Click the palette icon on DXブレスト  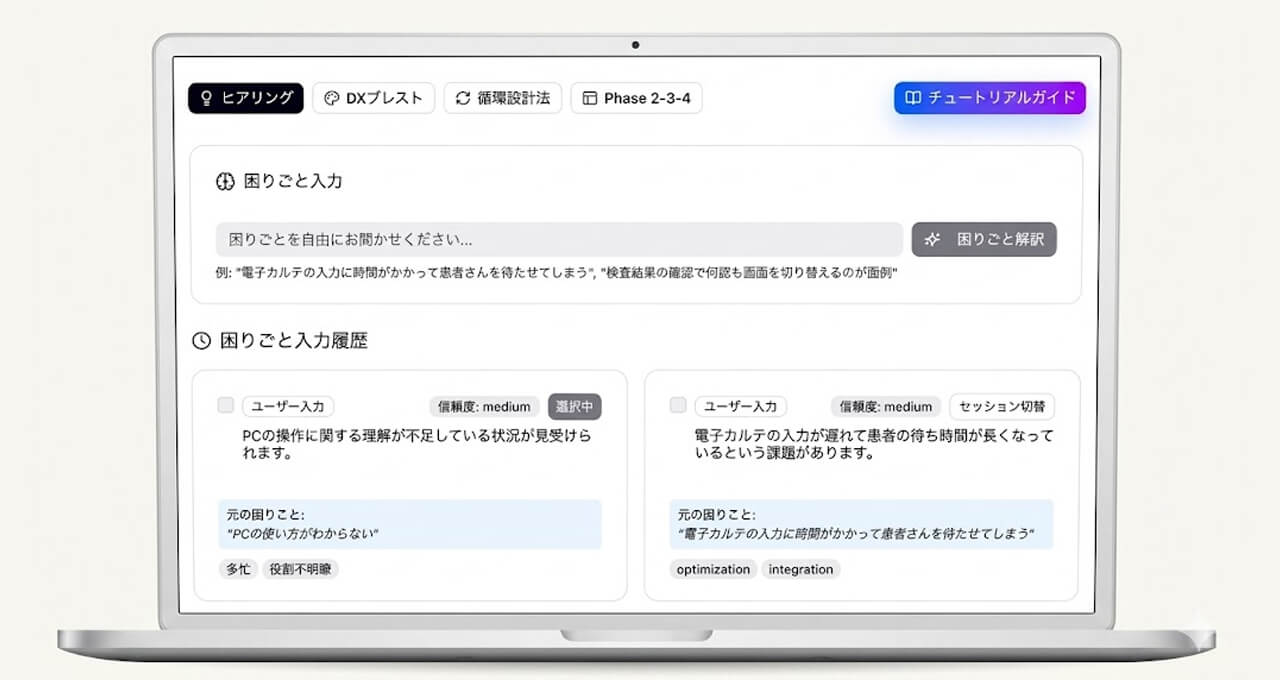330,97
